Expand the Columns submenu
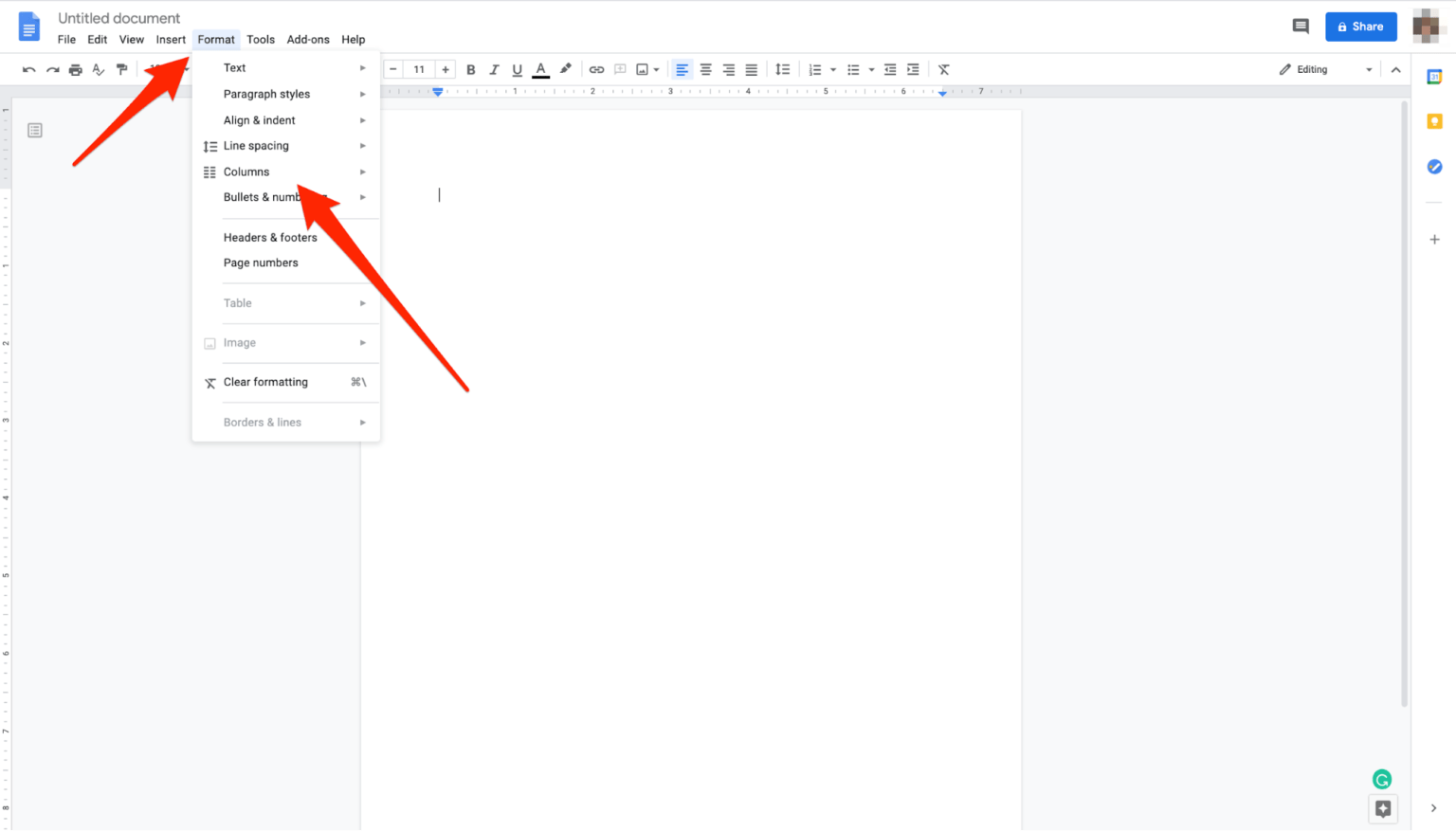Image resolution: width=1456 pixels, height=831 pixels. point(246,172)
